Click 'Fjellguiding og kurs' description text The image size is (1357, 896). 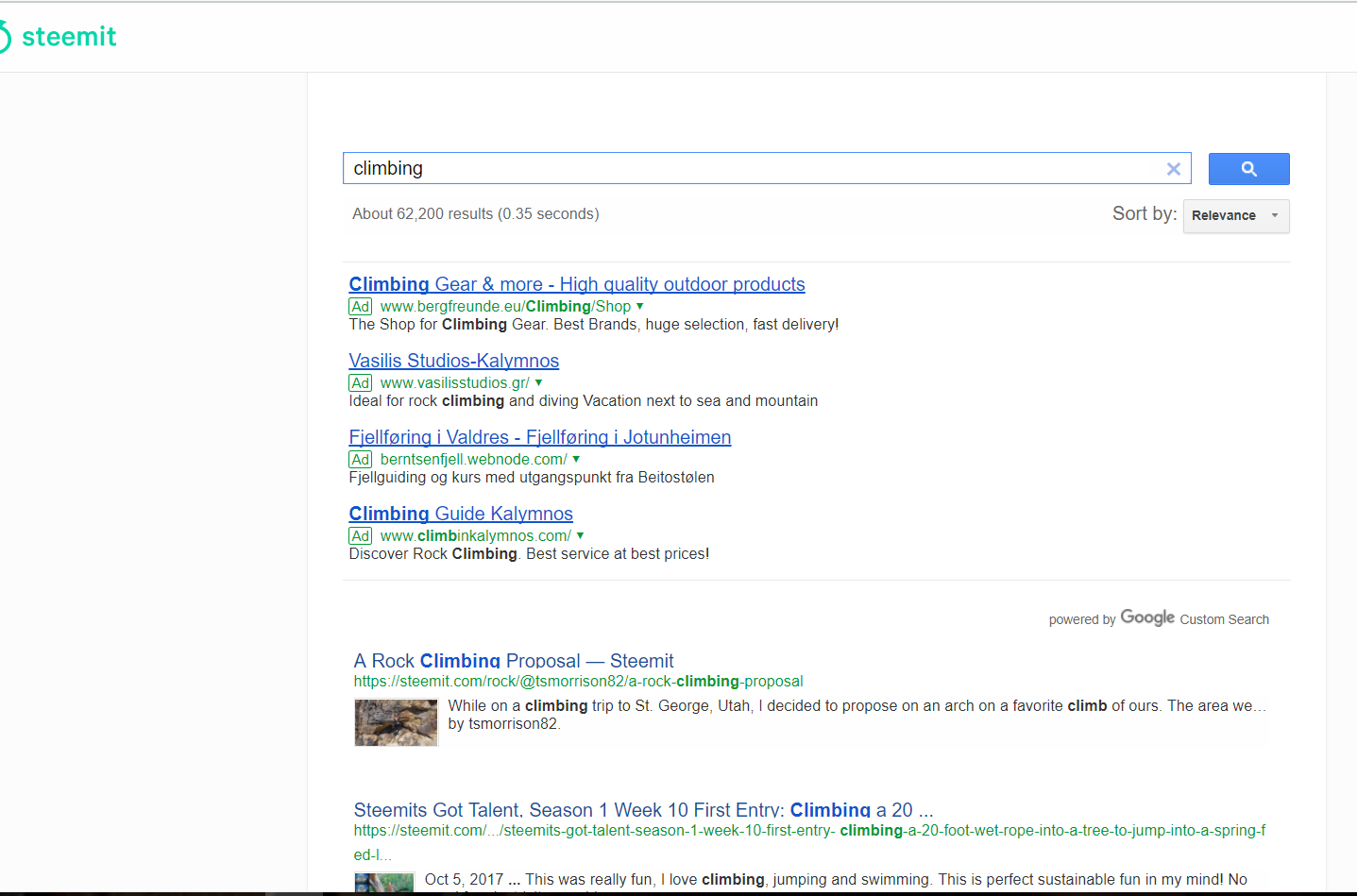coord(532,478)
